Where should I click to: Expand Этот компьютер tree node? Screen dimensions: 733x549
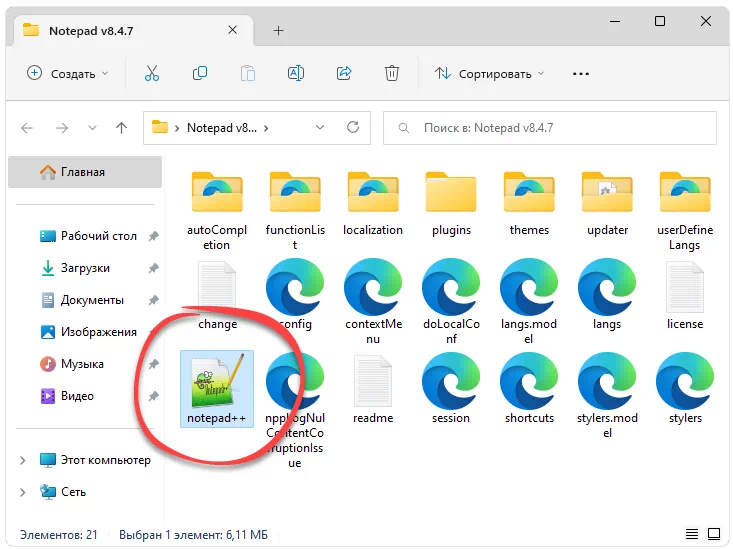click(x=22, y=460)
